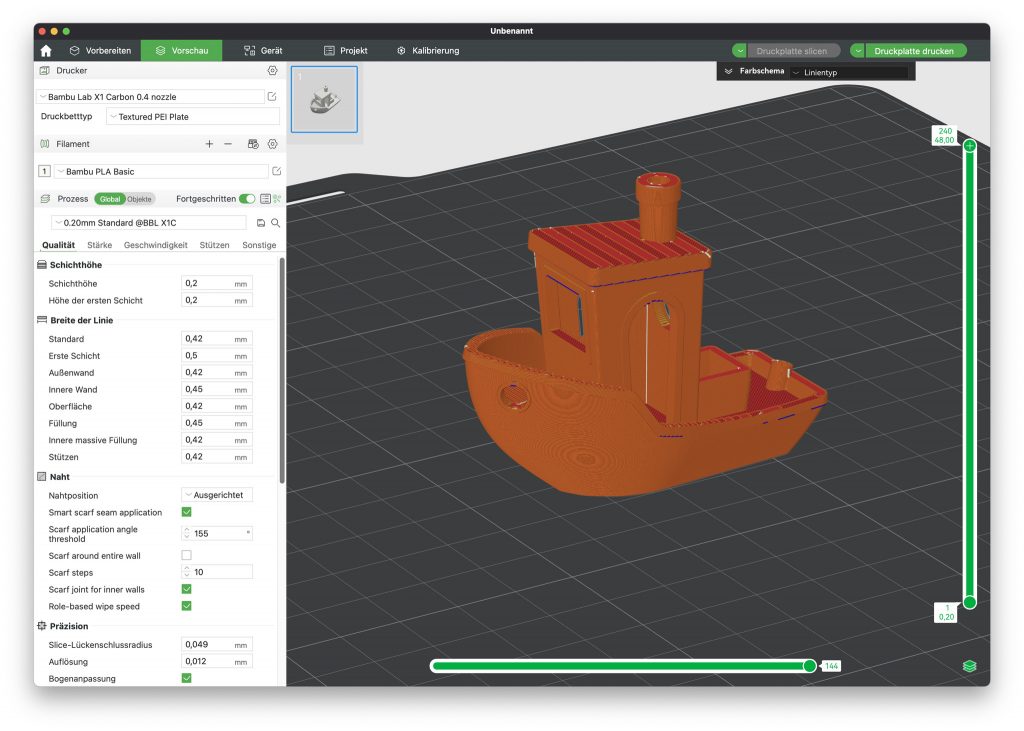Open the Geschwindigkeit settings tab
Image resolution: width=1024 pixels, height=731 pixels.
click(155, 245)
